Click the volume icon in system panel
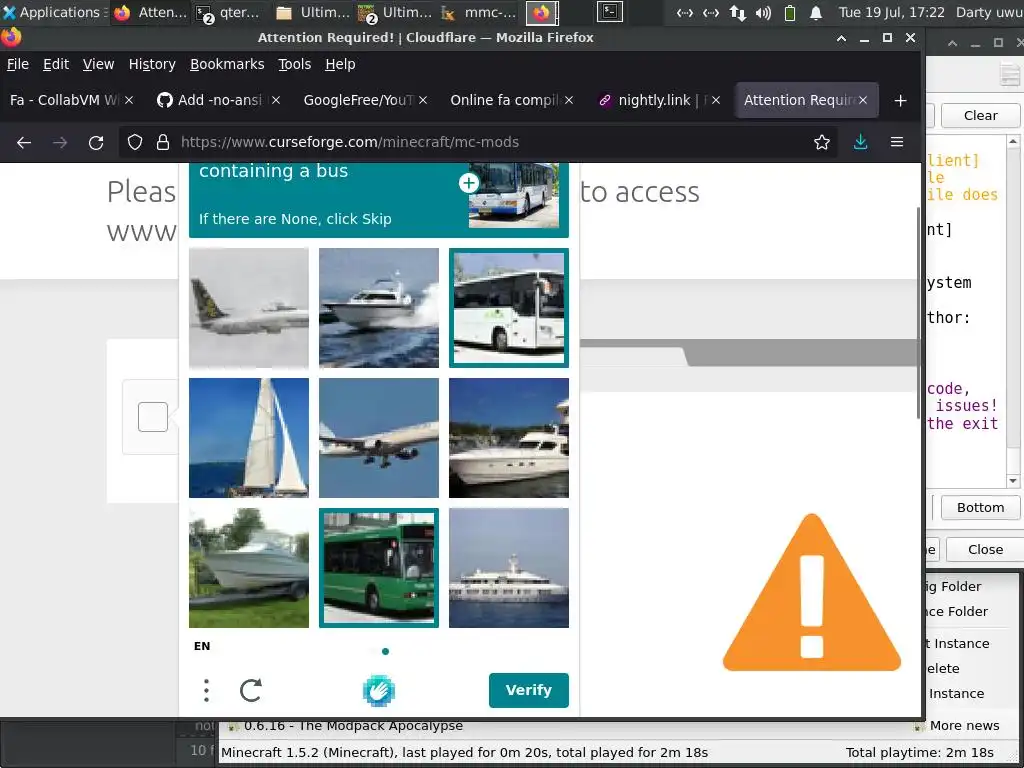 pos(763,12)
